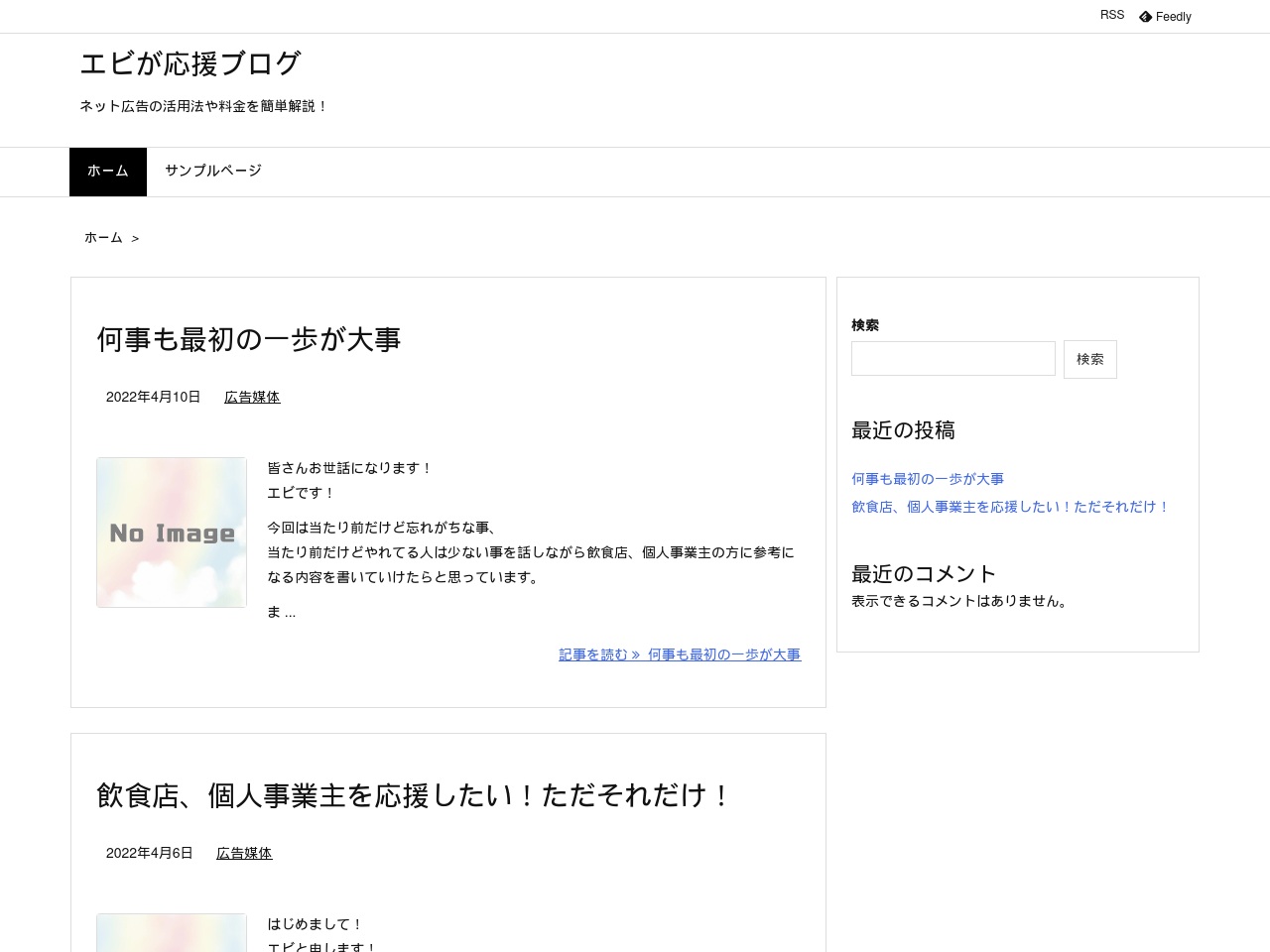Click the 最近の投稿 heading
This screenshot has width=1270, height=952.
[903, 430]
